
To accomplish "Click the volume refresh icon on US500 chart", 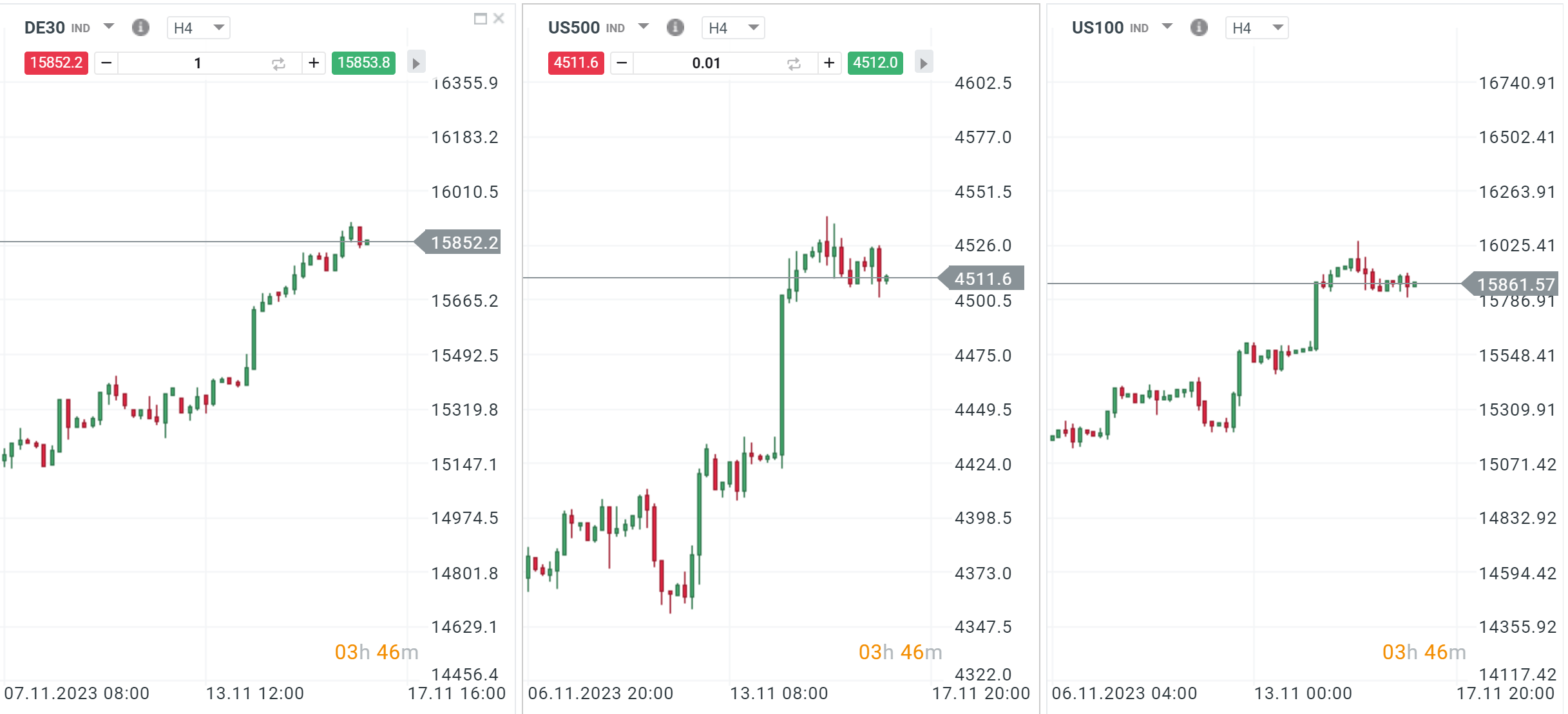I will click(792, 63).
